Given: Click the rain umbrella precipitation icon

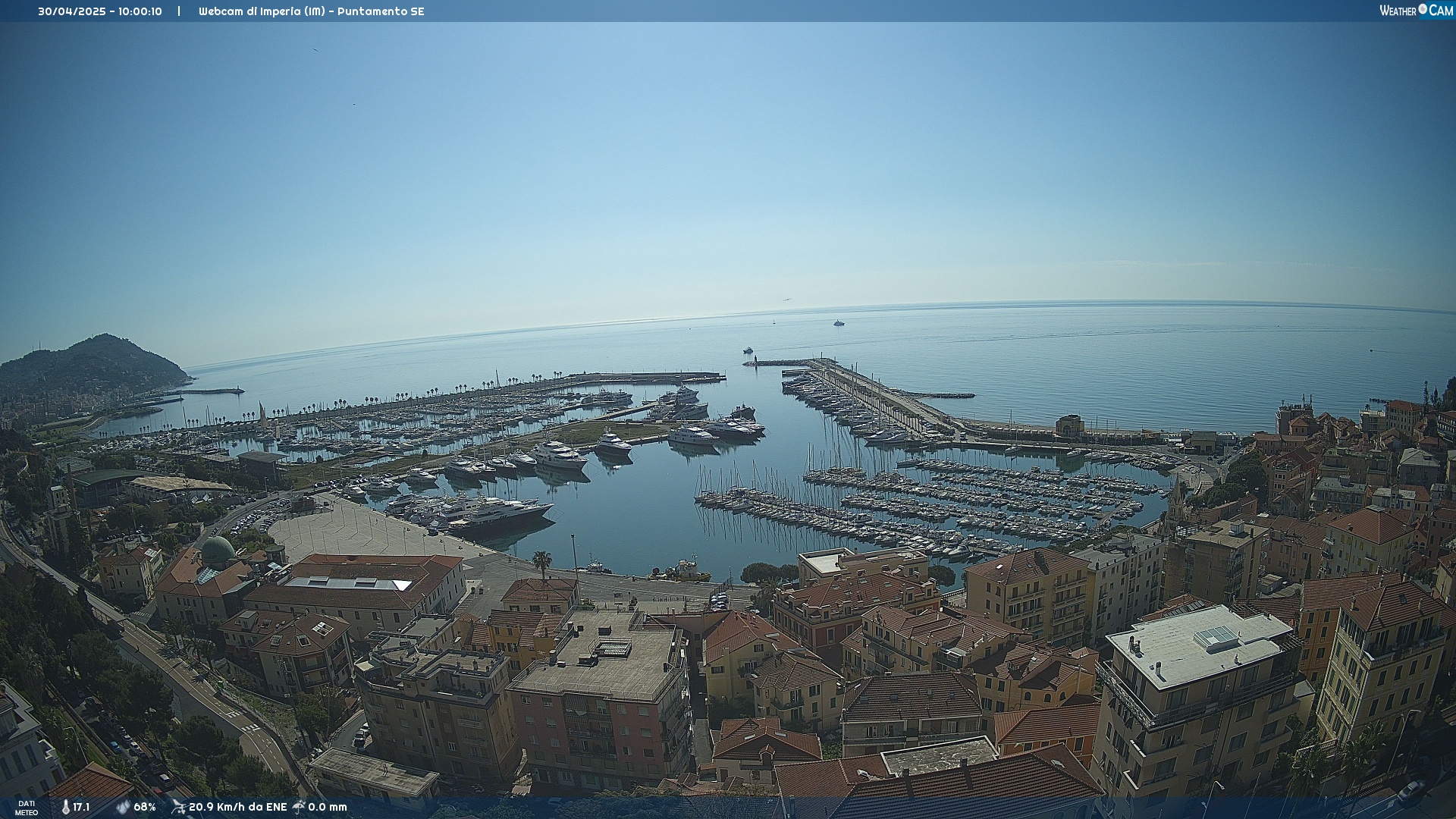Looking at the screenshot, I should [299, 807].
